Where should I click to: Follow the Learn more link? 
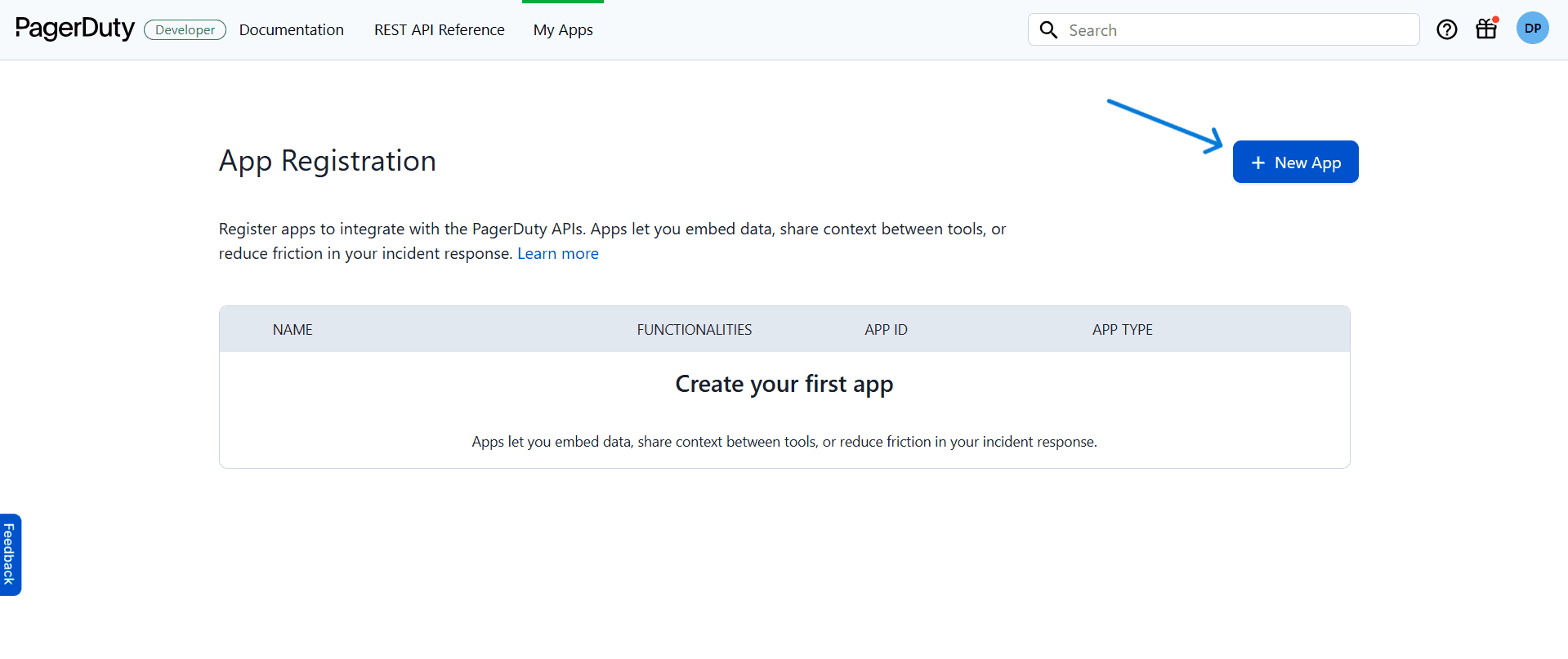(x=558, y=253)
